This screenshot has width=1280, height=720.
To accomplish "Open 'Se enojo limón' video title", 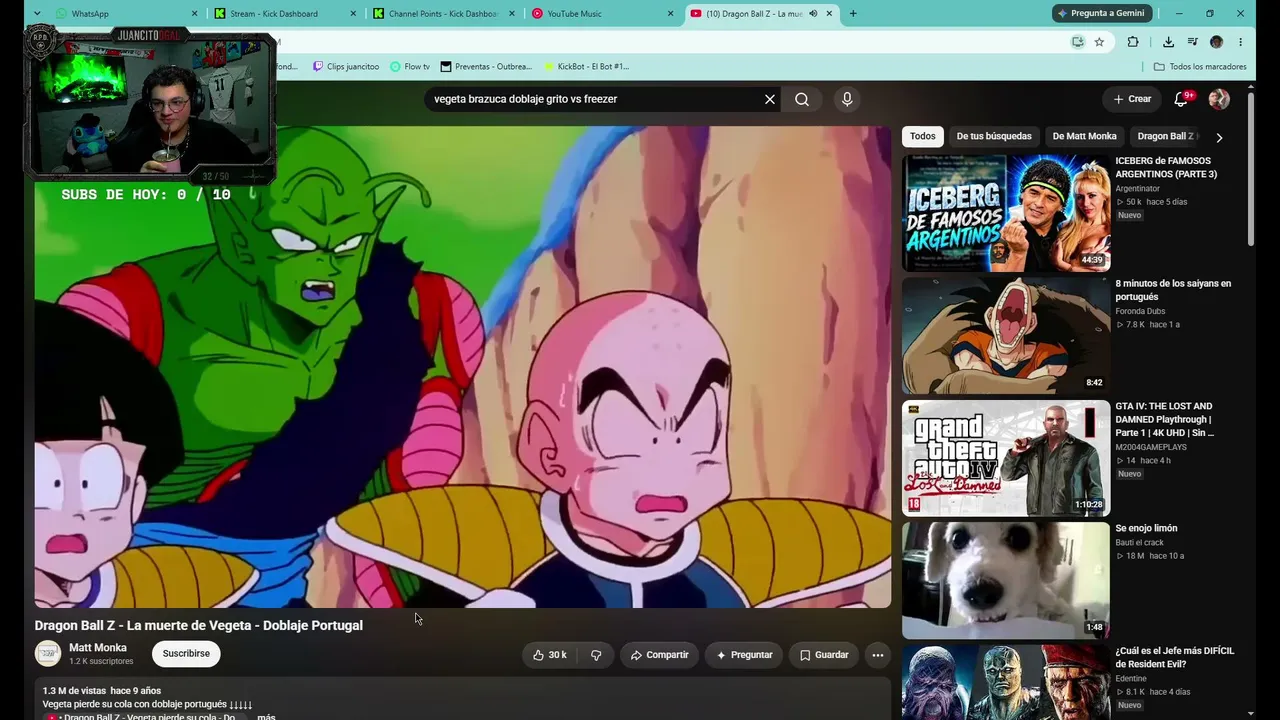I will coord(1146,528).
